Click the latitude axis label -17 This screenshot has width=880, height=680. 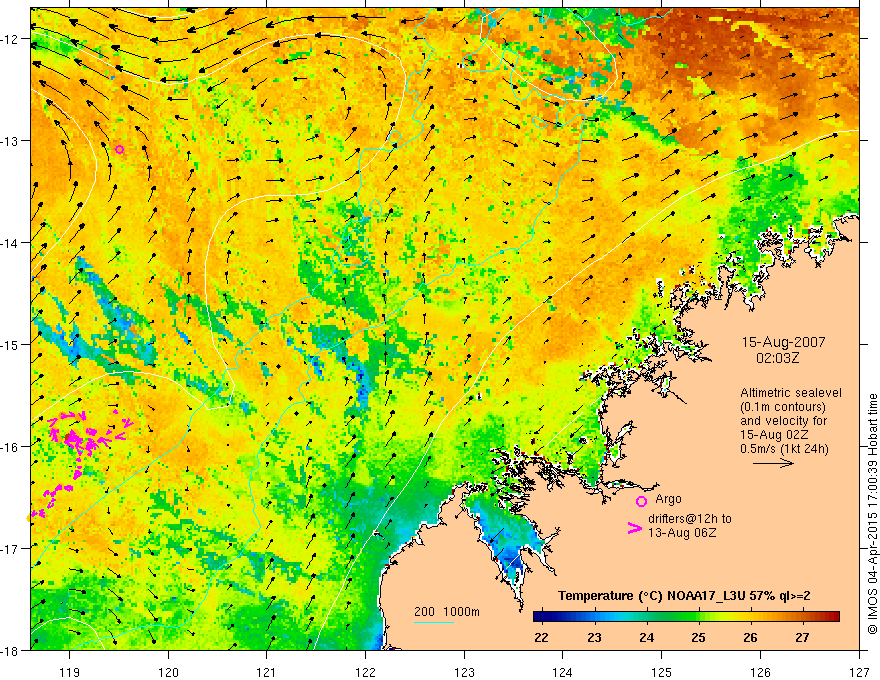click(x=10, y=548)
